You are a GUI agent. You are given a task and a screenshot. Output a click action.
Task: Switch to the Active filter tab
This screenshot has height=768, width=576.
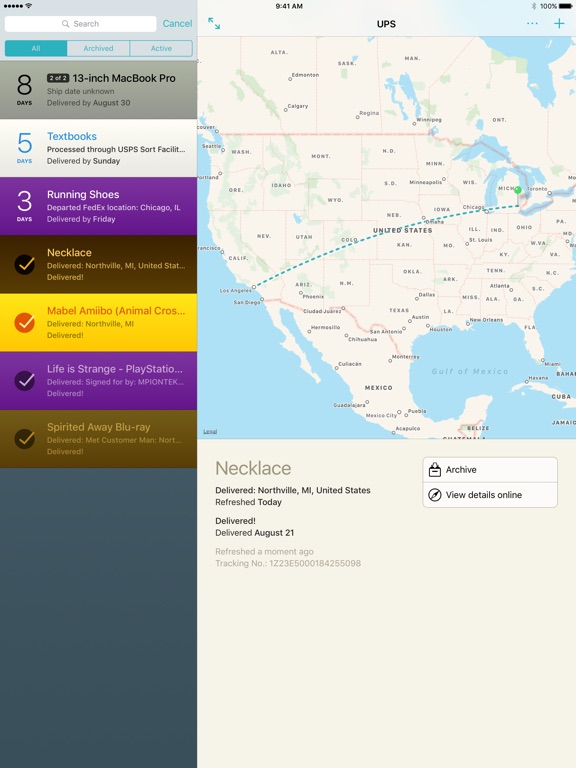point(161,48)
